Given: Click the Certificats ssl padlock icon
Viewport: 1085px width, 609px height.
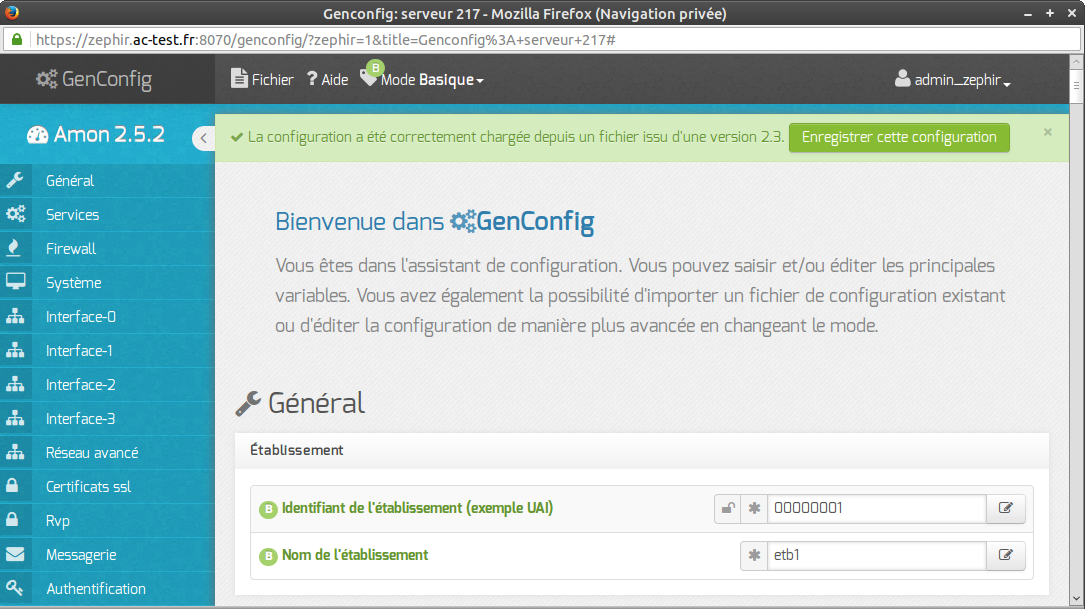Looking at the screenshot, I should click(x=12, y=485).
